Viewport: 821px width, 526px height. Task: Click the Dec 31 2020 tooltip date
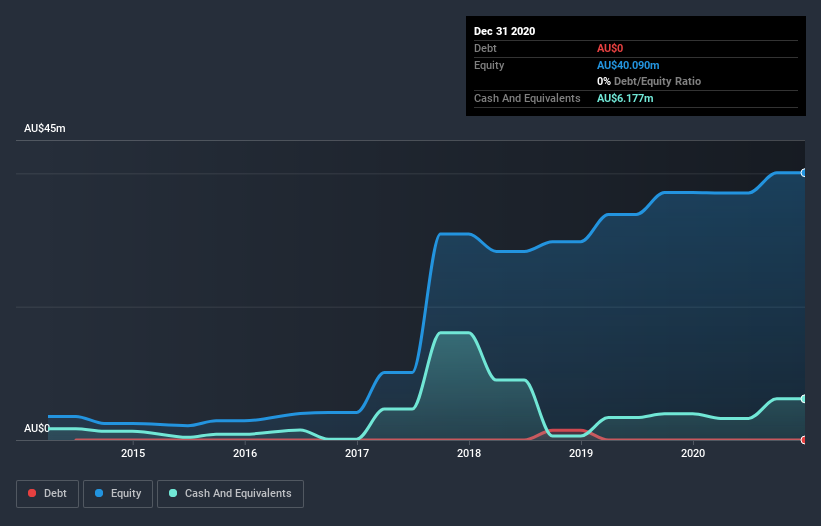coord(504,31)
